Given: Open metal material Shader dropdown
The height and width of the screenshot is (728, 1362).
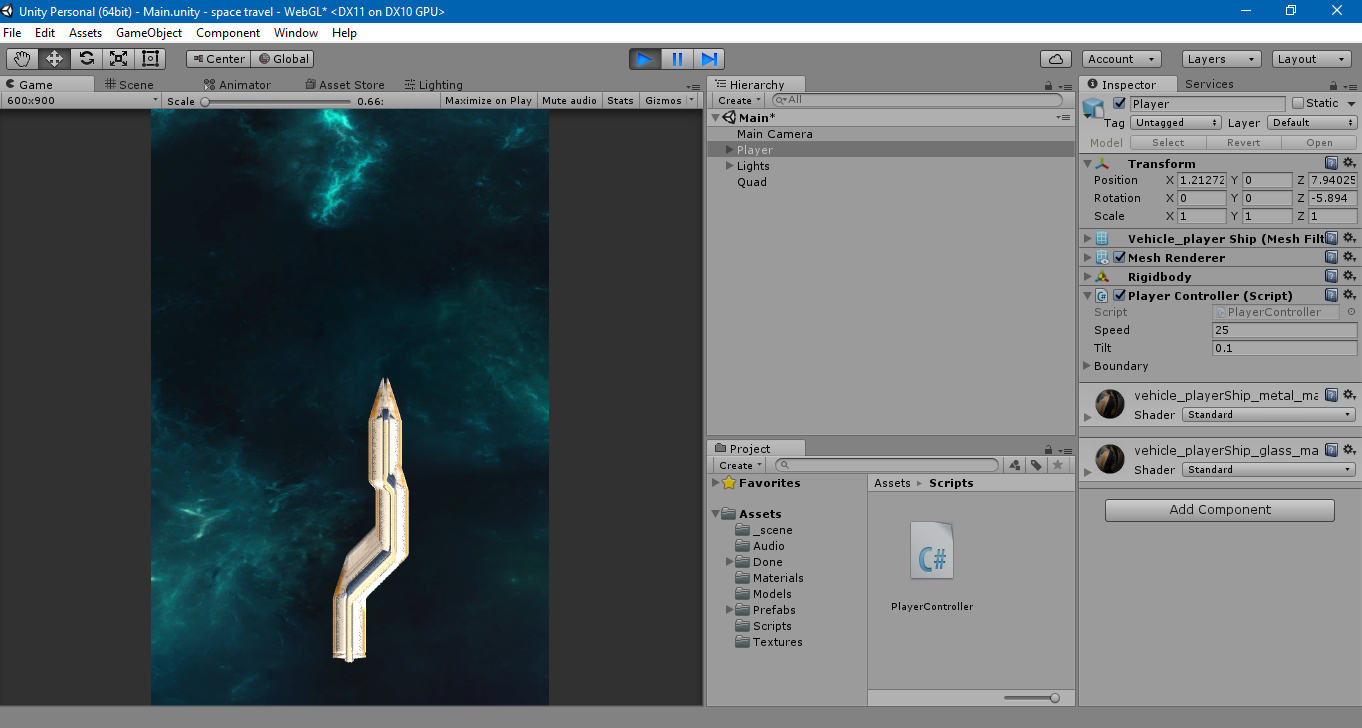Looking at the screenshot, I should coord(1269,414).
